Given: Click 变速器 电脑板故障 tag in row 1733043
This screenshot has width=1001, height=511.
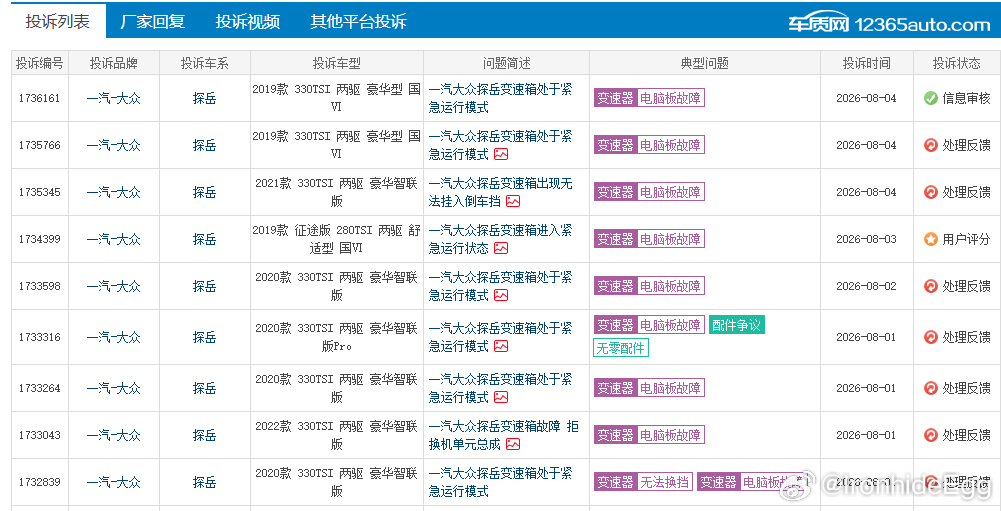Looking at the screenshot, I should coord(649,435).
